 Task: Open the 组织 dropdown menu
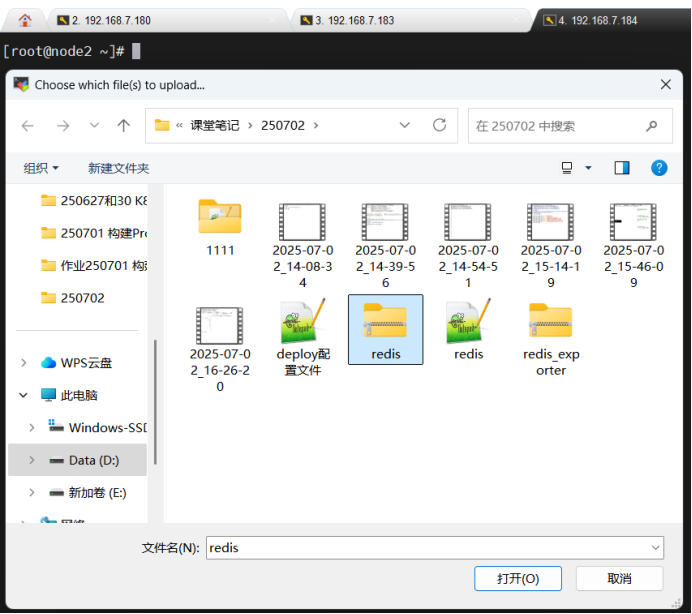[x=42, y=168]
